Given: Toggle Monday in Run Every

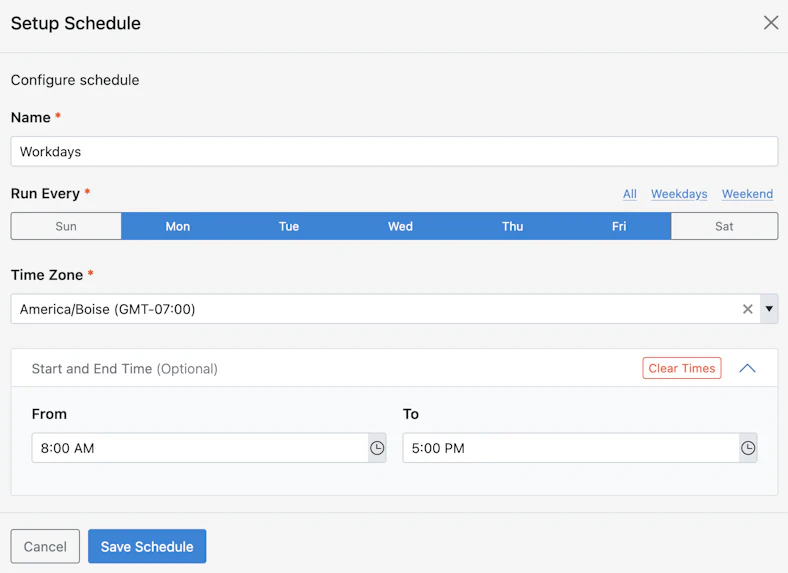Looking at the screenshot, I should (177, 226).
